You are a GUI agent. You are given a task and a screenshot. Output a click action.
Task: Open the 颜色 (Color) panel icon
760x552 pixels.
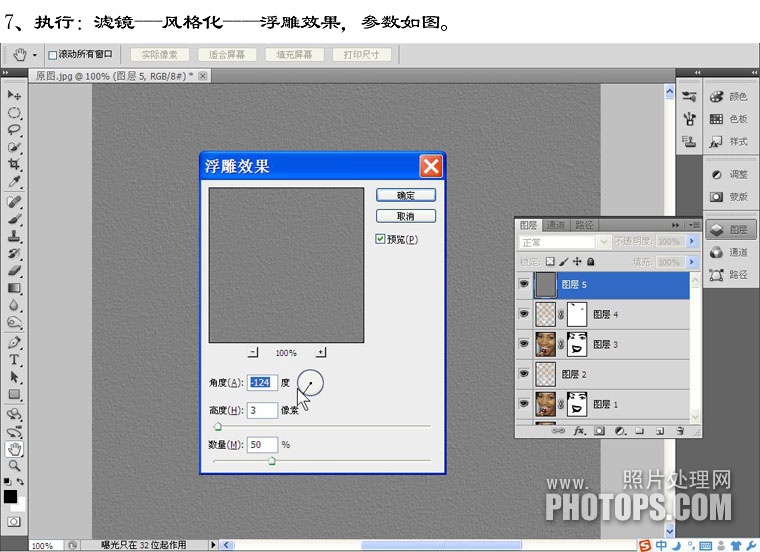click(716, 97)
